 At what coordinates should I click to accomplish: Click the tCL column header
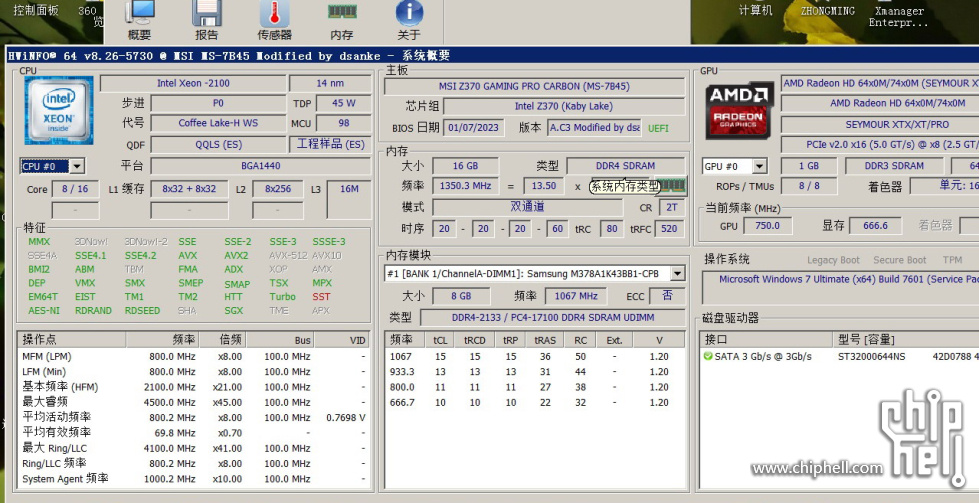coord(440,340)
